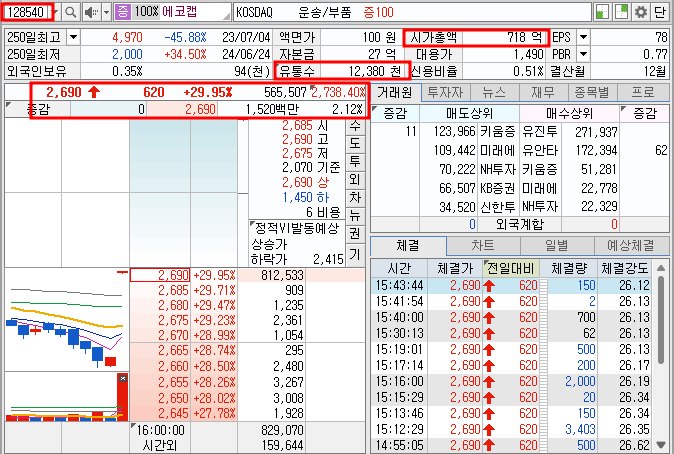
Task: Open the 250일최고 period dropdown
Action: pyautogui.click(x=74, y=37)
